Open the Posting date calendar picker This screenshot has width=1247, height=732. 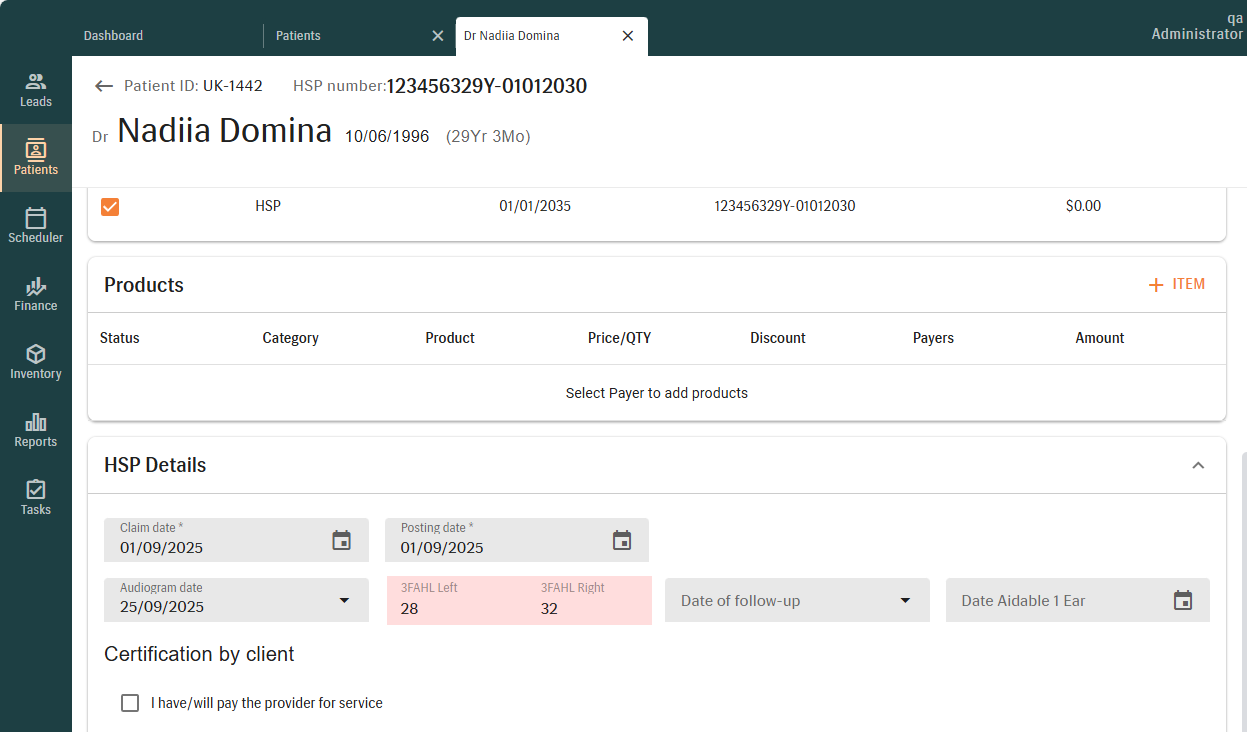point(622,540)
